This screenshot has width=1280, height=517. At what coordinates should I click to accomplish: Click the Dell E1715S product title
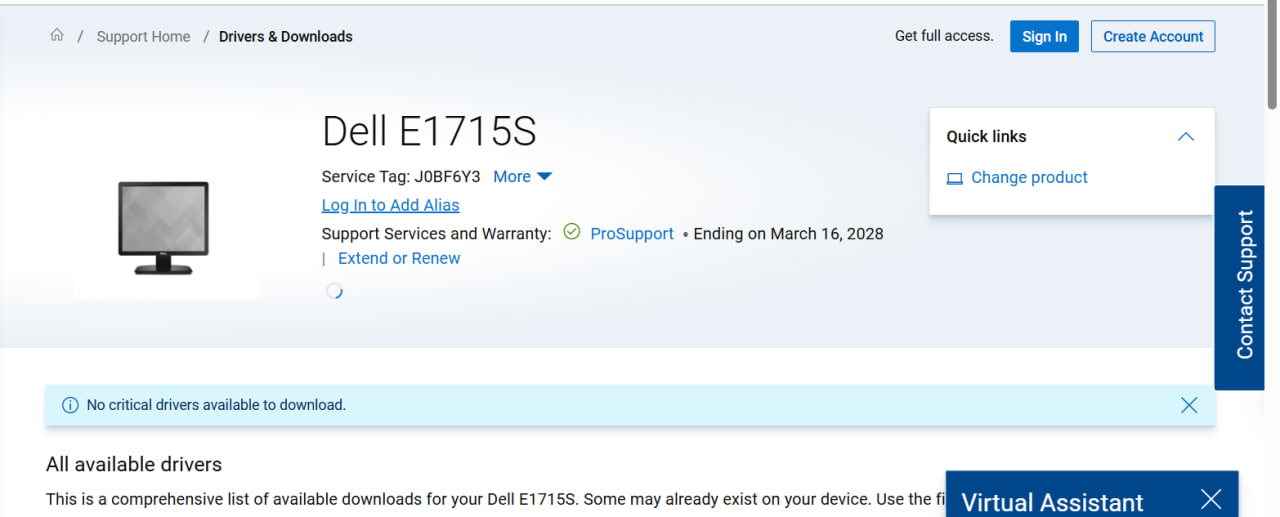(x=429, y=131)
